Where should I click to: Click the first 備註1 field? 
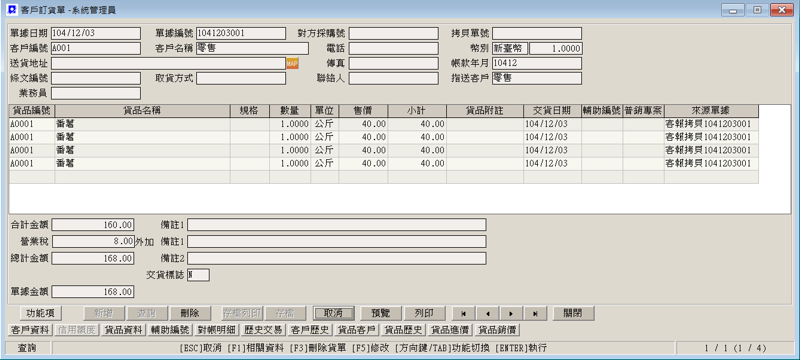tap(337, 225)
